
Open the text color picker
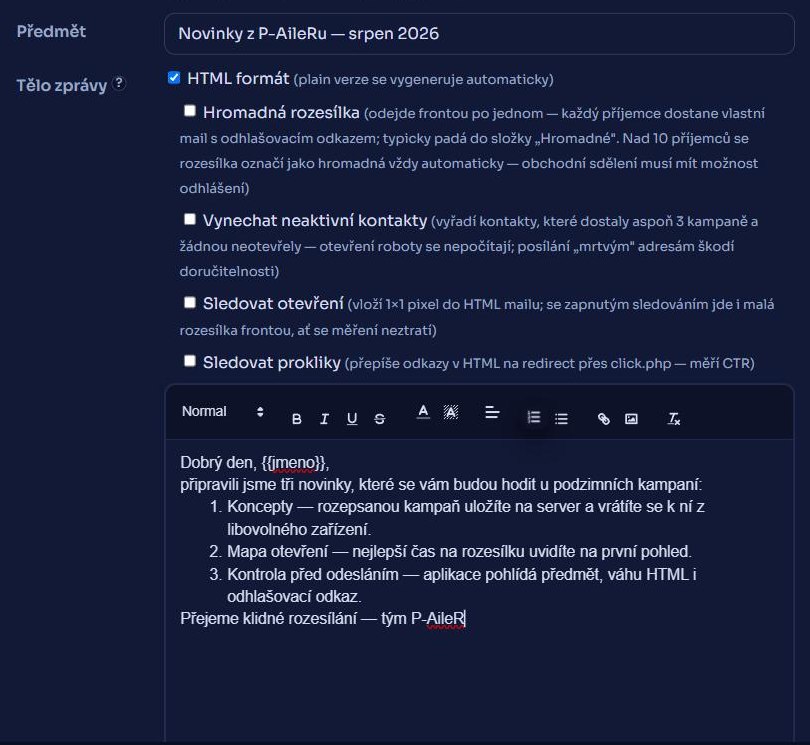coord(423,412)
